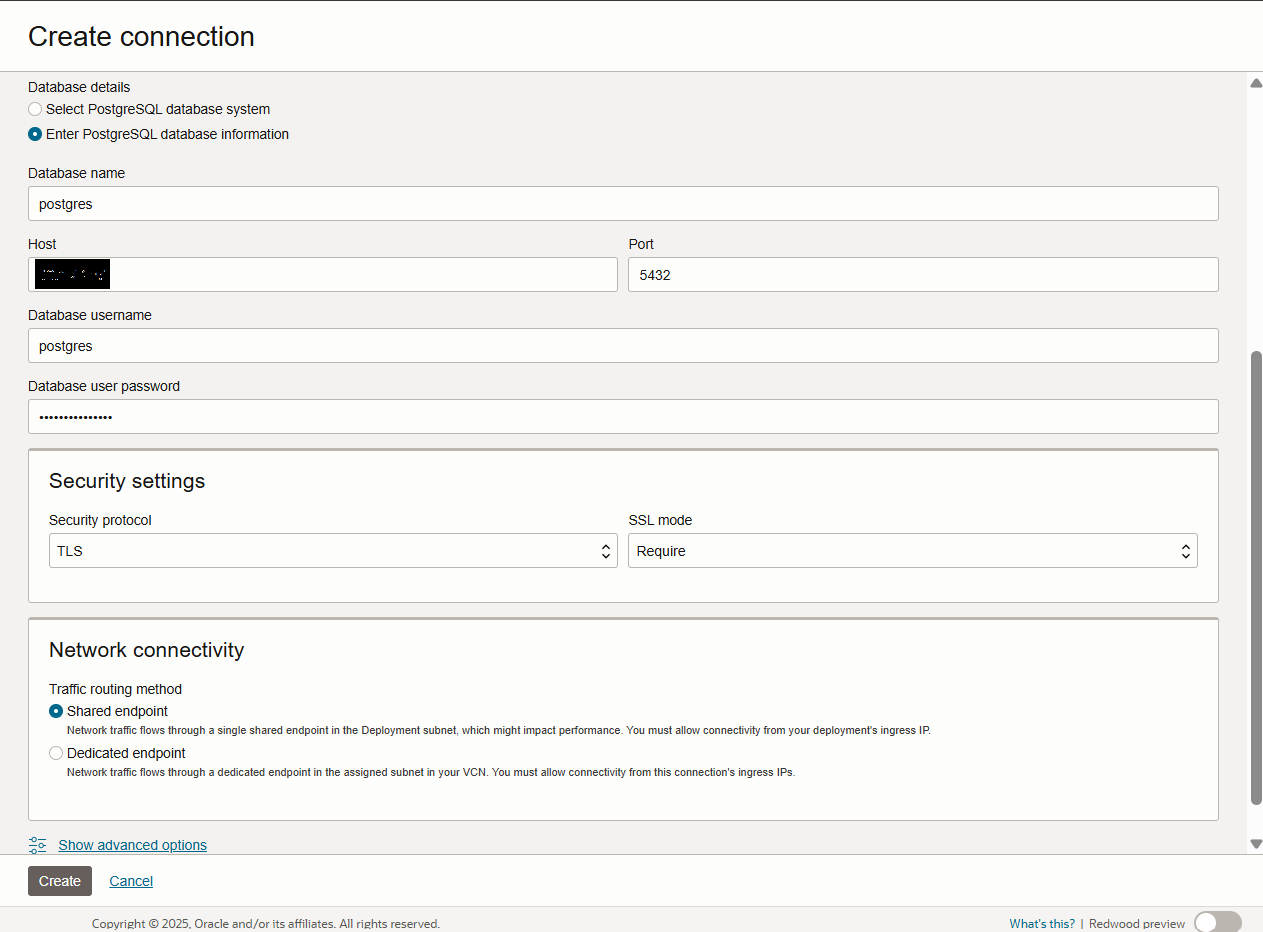Select Dedicated endpoint routing method
Screen dimensions: 1263x932
tap(56, 753)
